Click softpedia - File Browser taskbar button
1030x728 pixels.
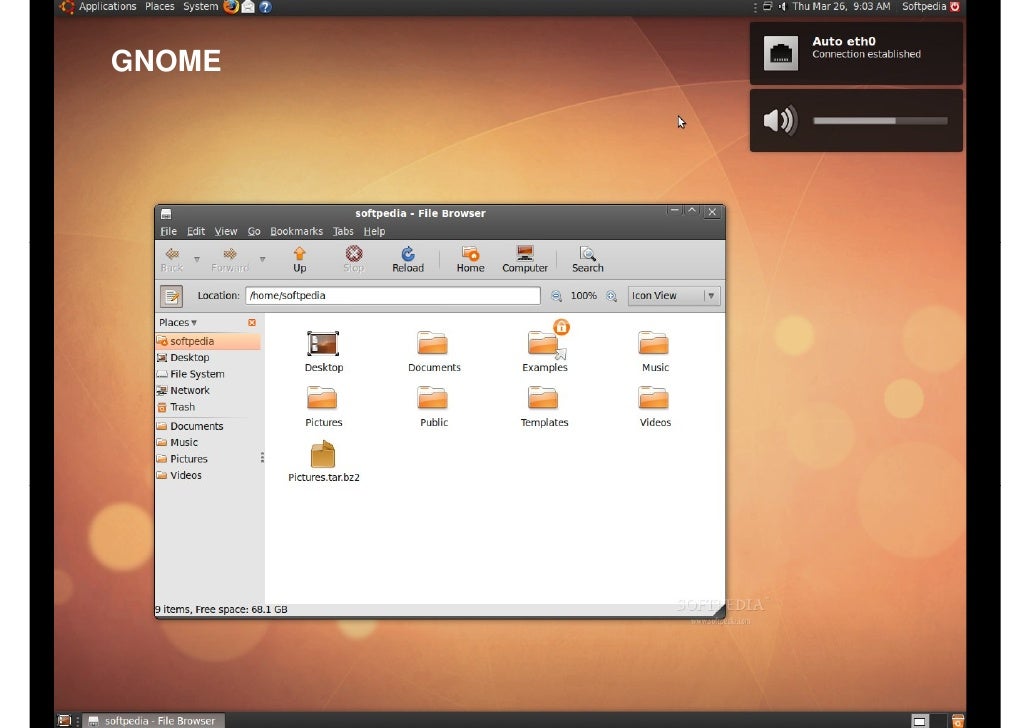(x=155, y=721)
